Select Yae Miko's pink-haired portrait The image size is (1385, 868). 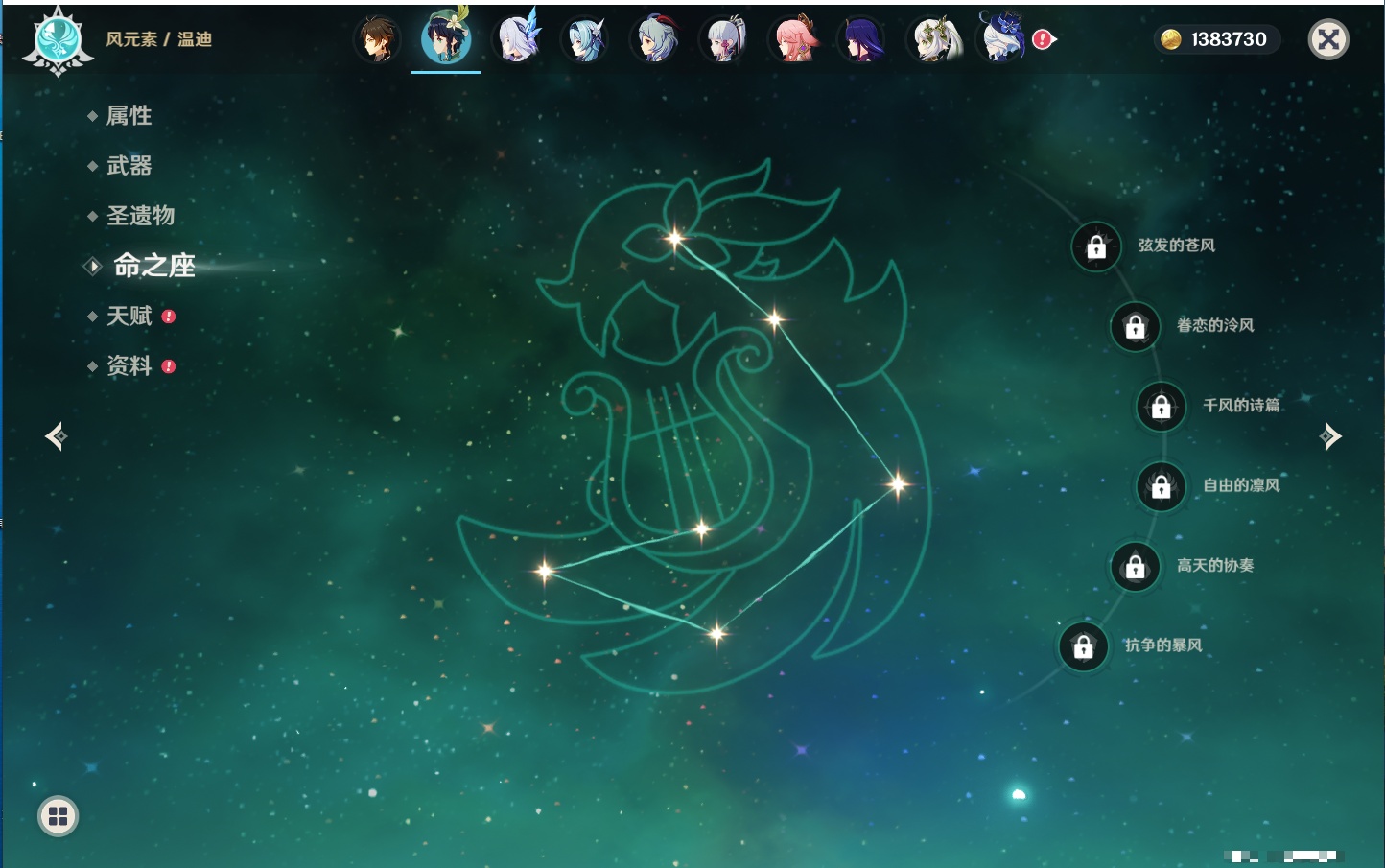(794, 40)
